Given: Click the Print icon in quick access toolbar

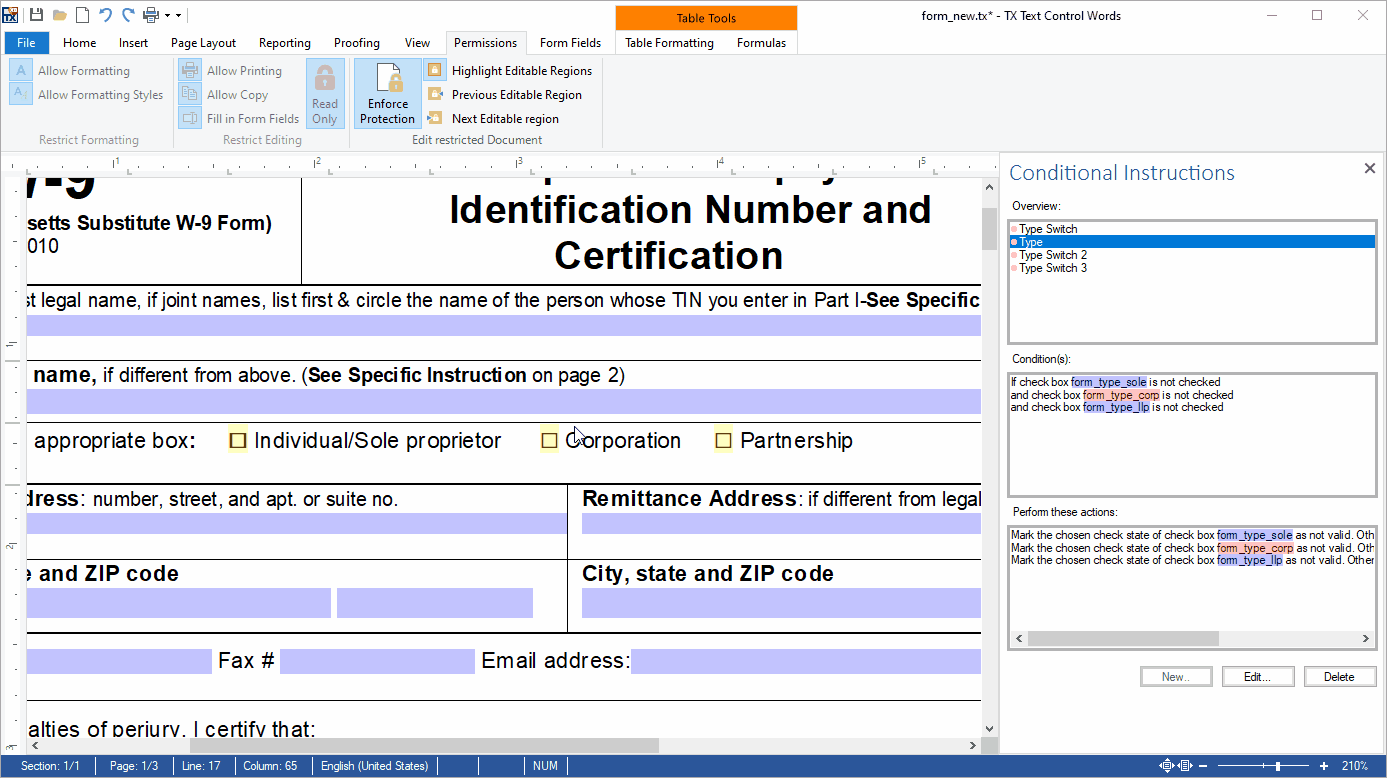Looking at the screenshot, I should coord(151,15).
